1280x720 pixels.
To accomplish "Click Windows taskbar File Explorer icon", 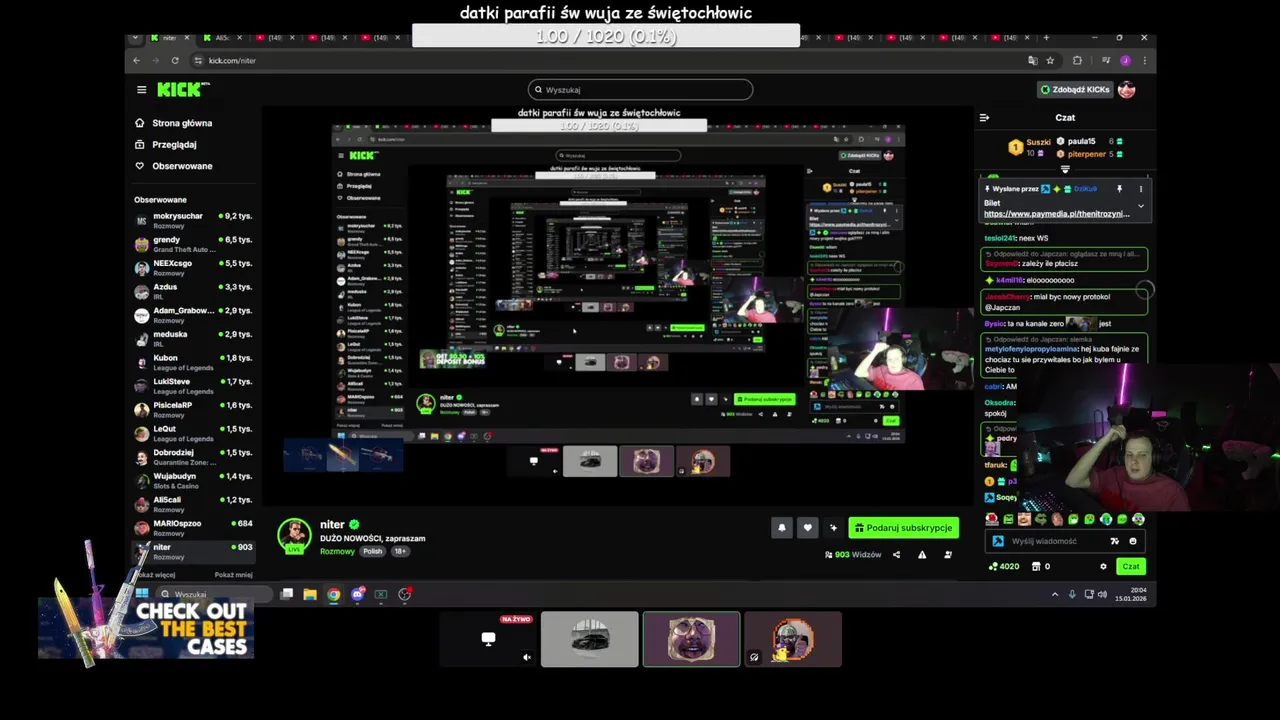I will 310,595.
